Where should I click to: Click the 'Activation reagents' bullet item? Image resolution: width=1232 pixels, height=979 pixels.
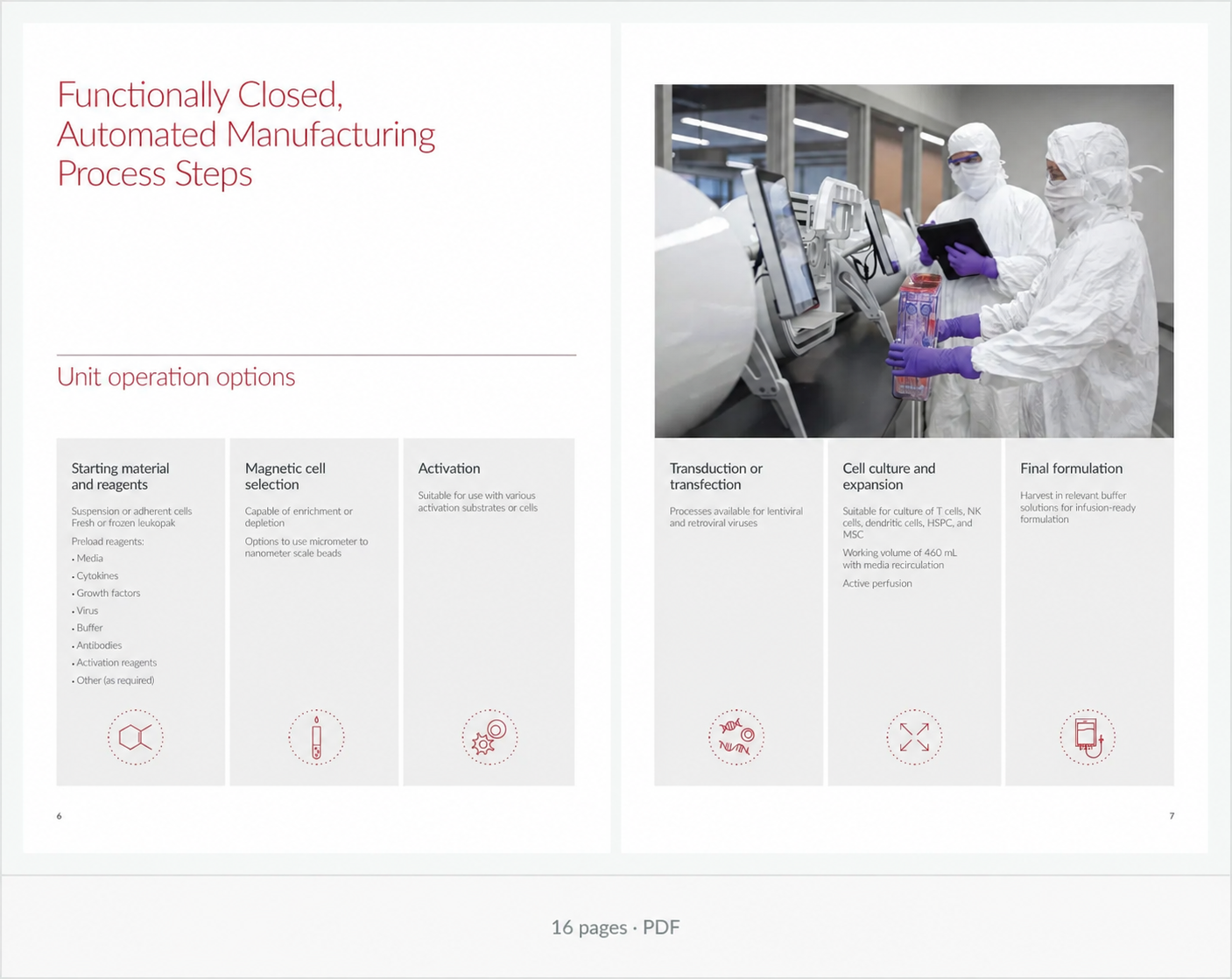point(115,663)
